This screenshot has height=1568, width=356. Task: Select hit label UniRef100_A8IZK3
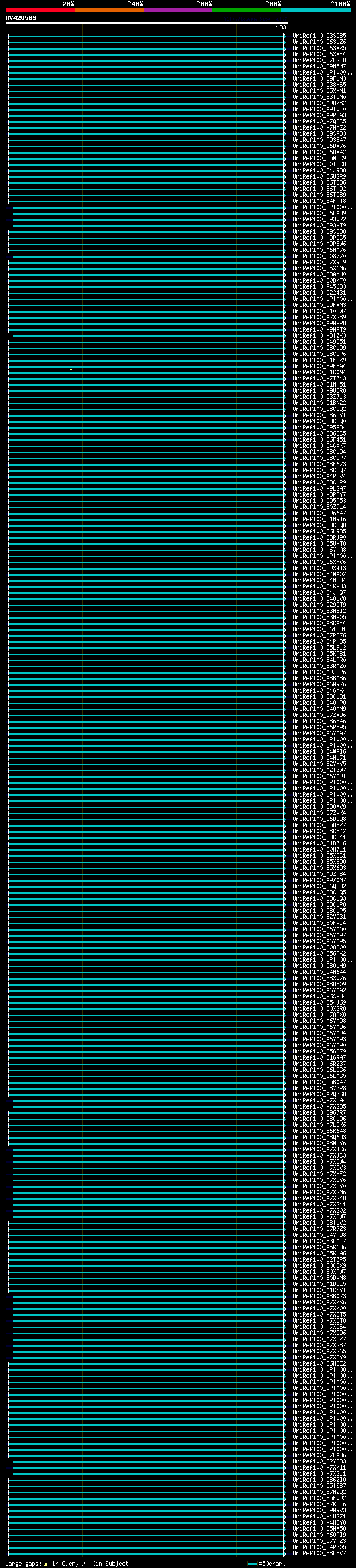click(319, 335)
